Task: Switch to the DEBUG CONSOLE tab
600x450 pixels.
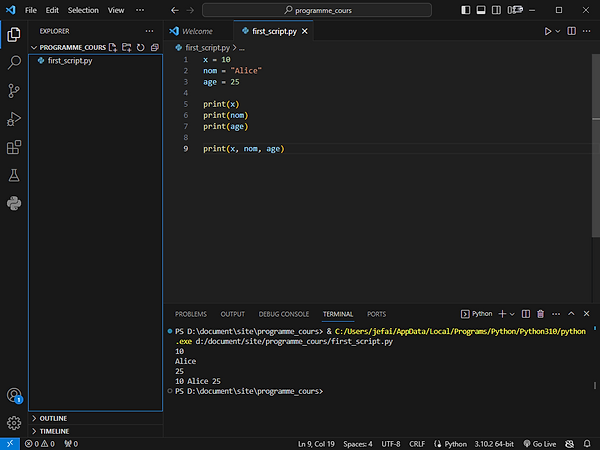Action: (x=284, y=314)
